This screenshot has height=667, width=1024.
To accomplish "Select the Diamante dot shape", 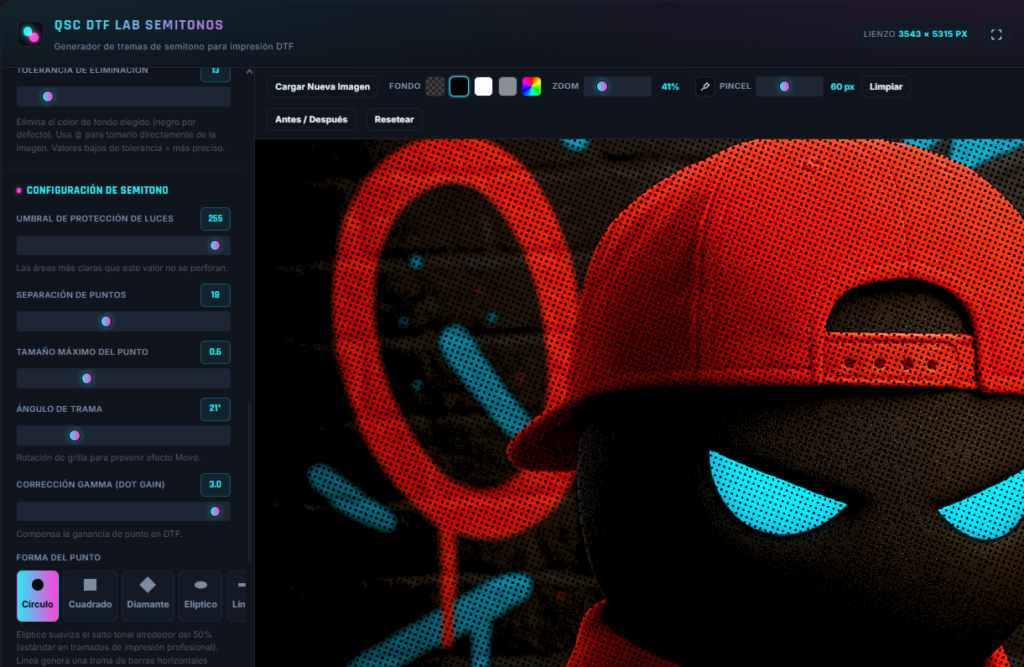I will coord(148,596).
